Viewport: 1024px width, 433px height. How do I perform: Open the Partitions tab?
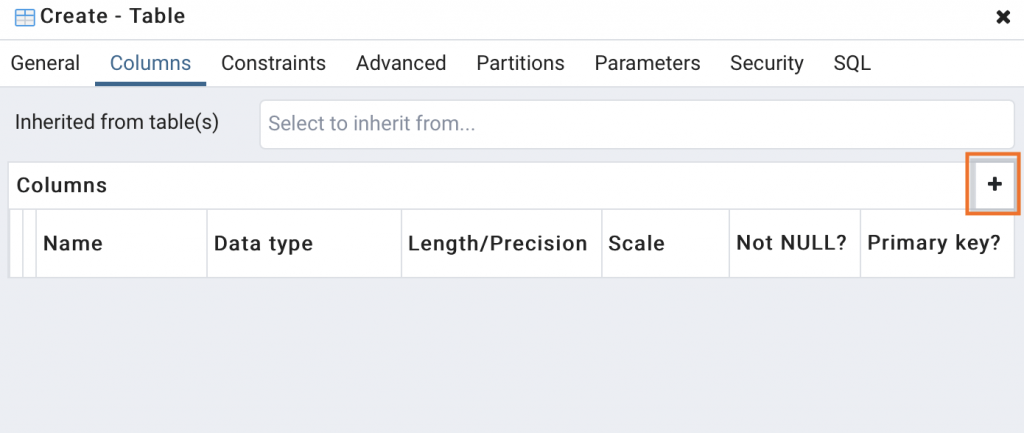click(x=520, y=63)
